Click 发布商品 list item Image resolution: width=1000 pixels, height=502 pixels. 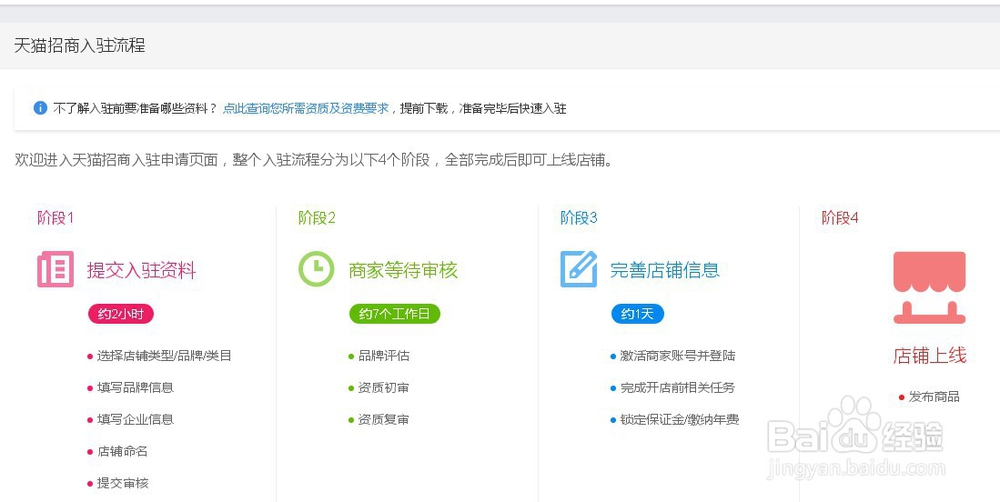pyautogui.click(x=929, y=397)
